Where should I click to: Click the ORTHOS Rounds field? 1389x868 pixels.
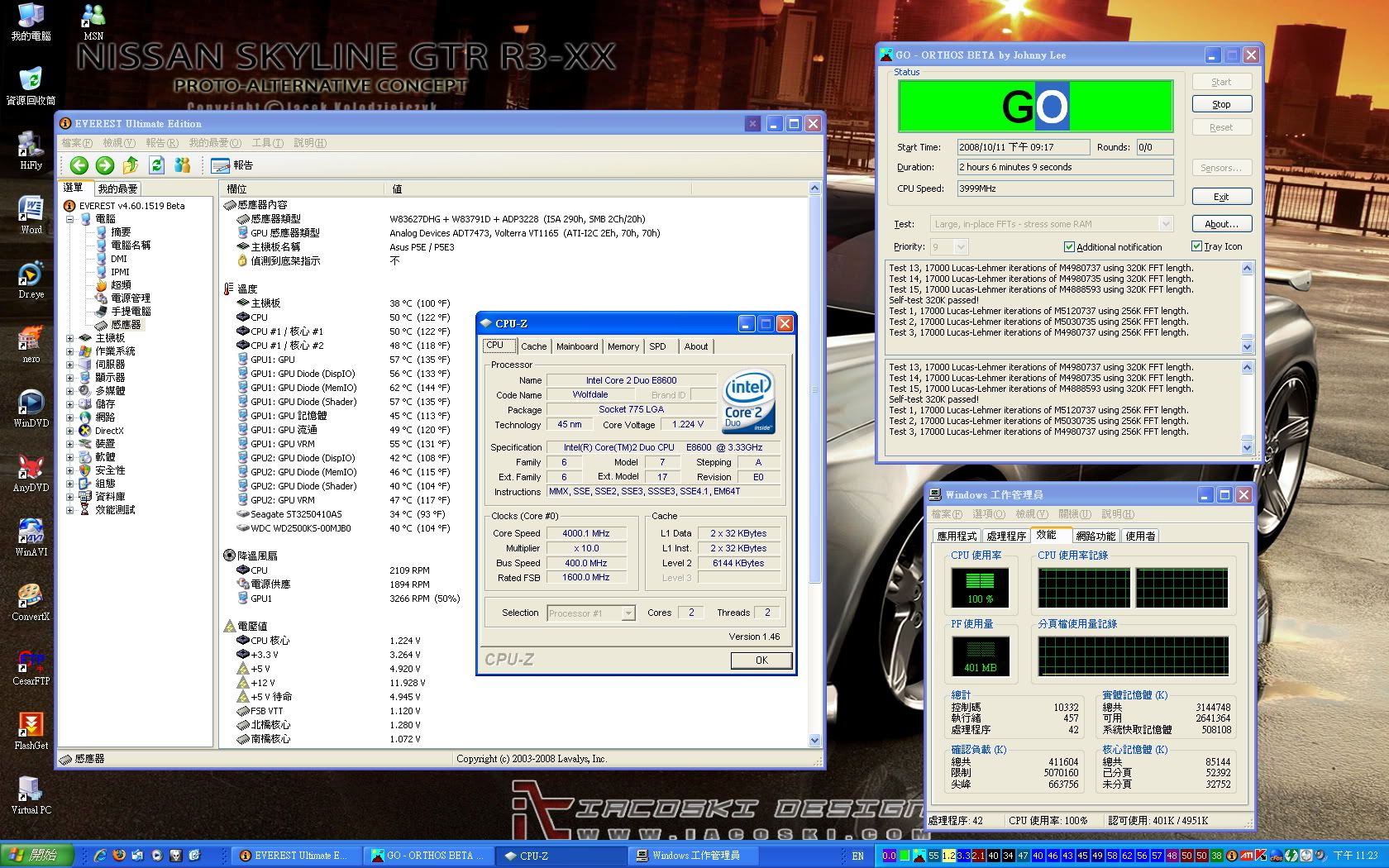1154,147
